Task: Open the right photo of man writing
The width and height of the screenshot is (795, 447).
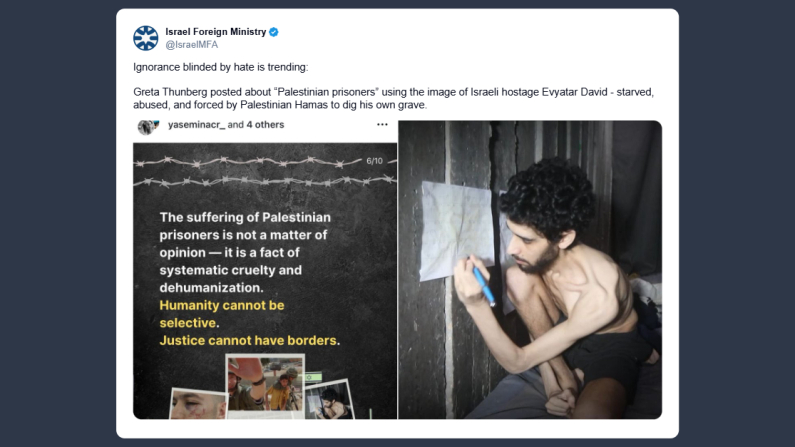Action: [530, 270]
